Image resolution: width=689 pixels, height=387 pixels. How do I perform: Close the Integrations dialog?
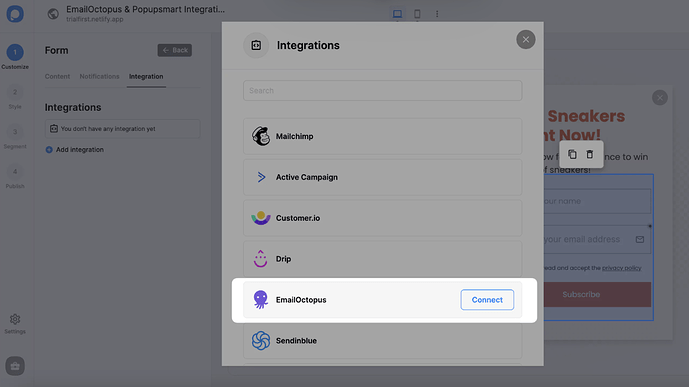coord(526,40)
